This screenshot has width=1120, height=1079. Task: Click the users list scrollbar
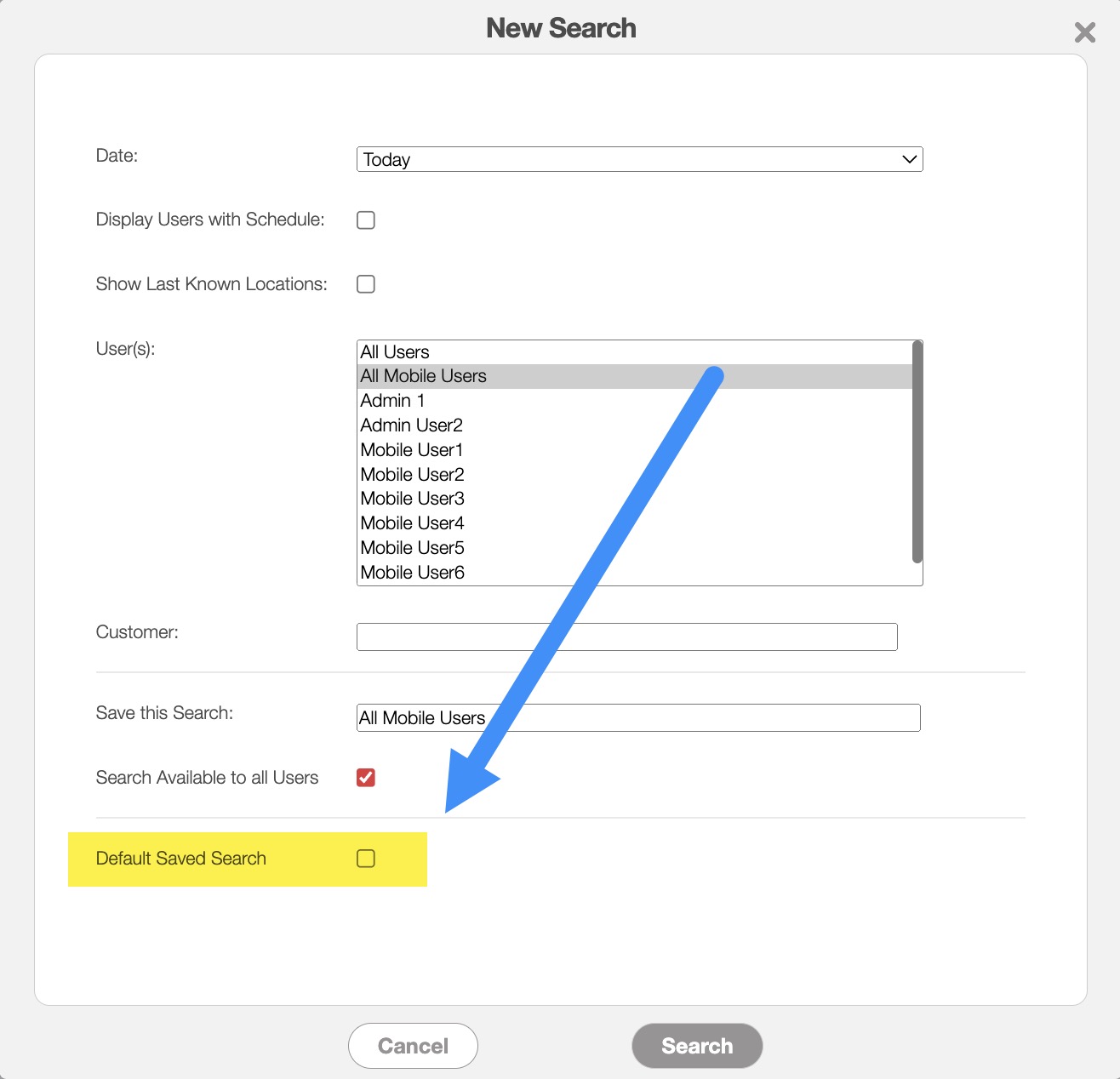click(x=917, y=451)
